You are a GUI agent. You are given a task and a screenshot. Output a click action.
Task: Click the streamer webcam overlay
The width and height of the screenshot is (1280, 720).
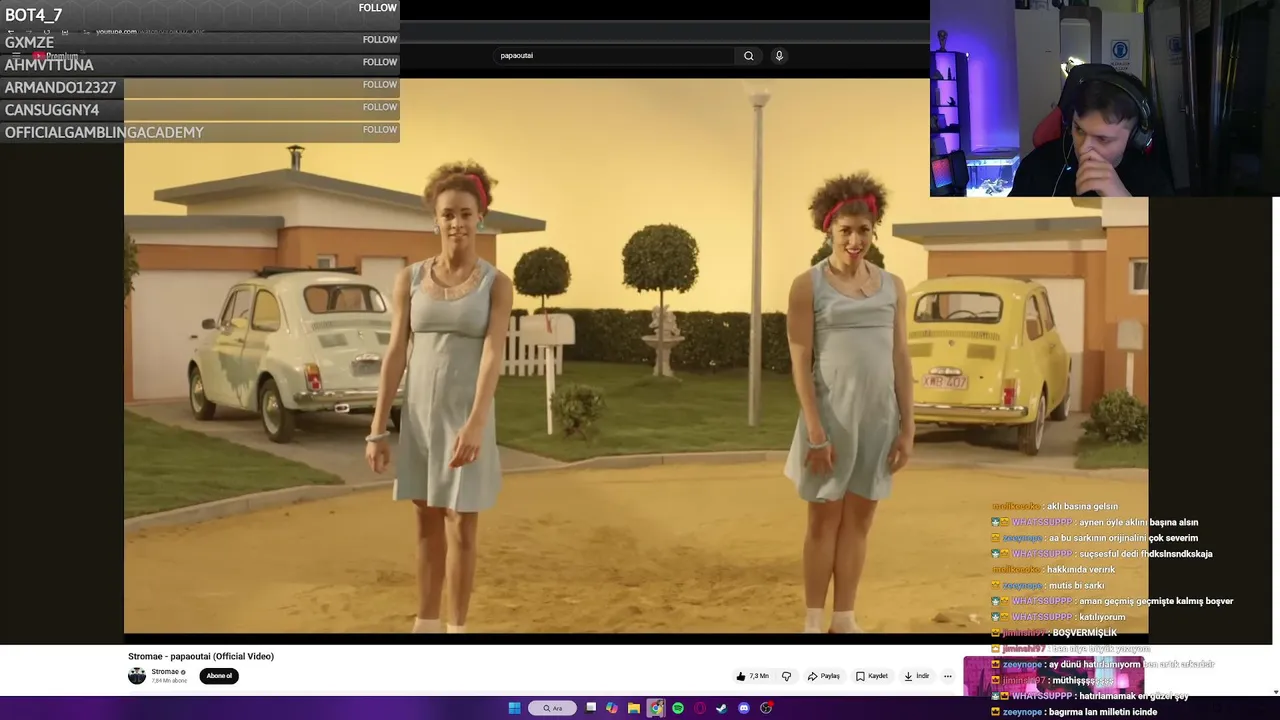(x=1105, y=98)
